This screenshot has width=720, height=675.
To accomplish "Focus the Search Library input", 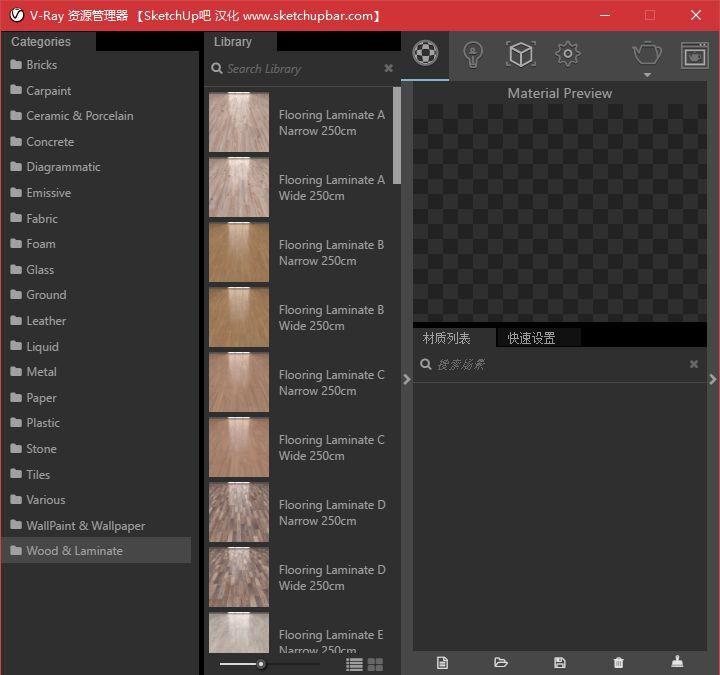I will [x=303, y=69].
